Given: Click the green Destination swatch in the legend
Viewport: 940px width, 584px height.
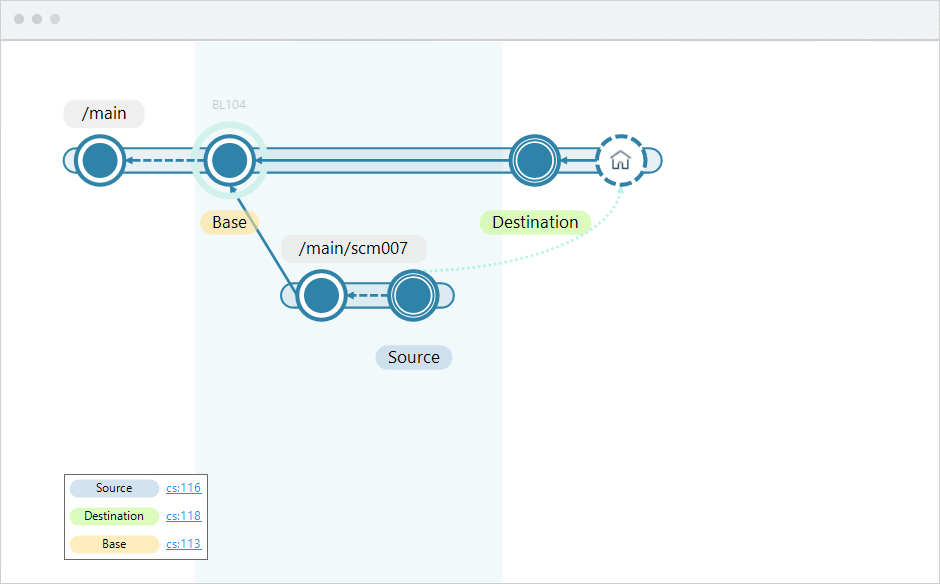Looking at the screenshot, I should point(114,516).
